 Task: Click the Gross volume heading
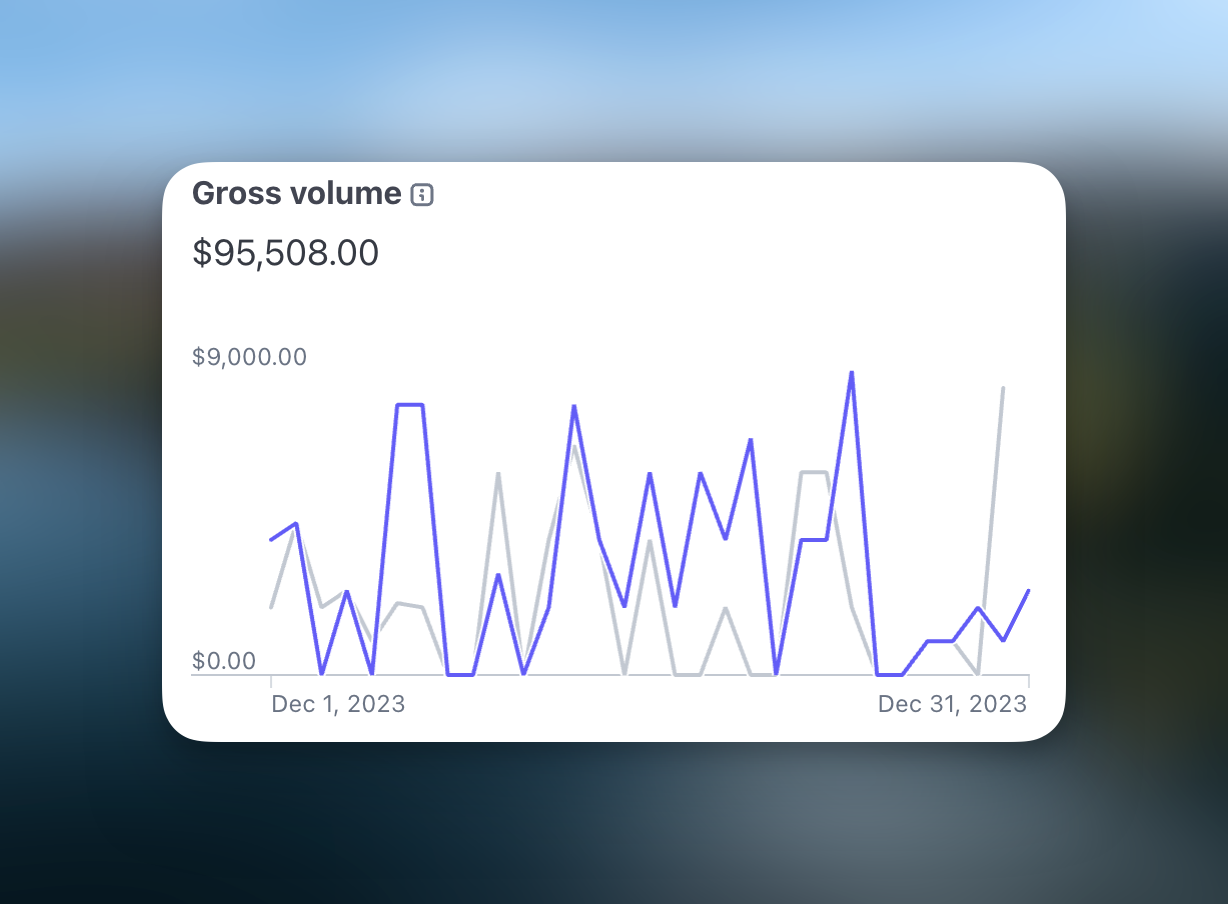tap(296, 193)
